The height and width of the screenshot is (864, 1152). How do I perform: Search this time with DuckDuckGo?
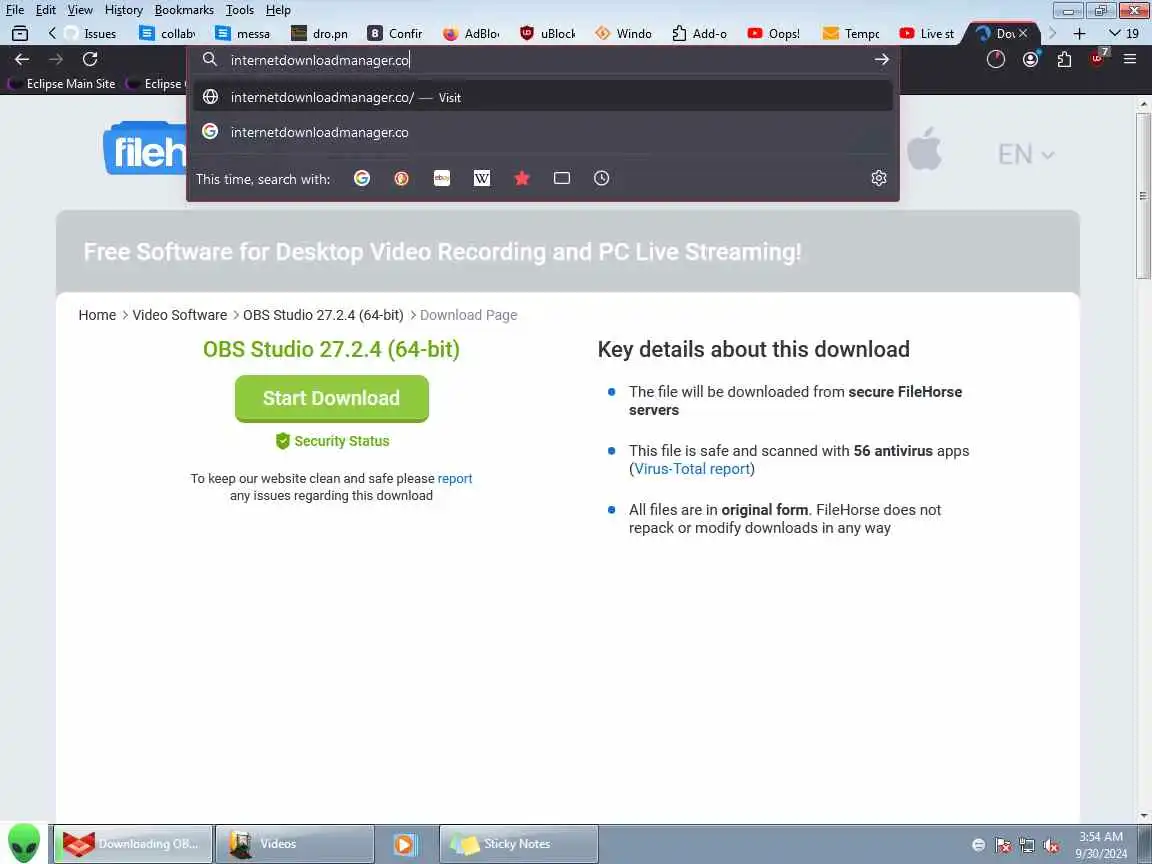click(401, 178)
